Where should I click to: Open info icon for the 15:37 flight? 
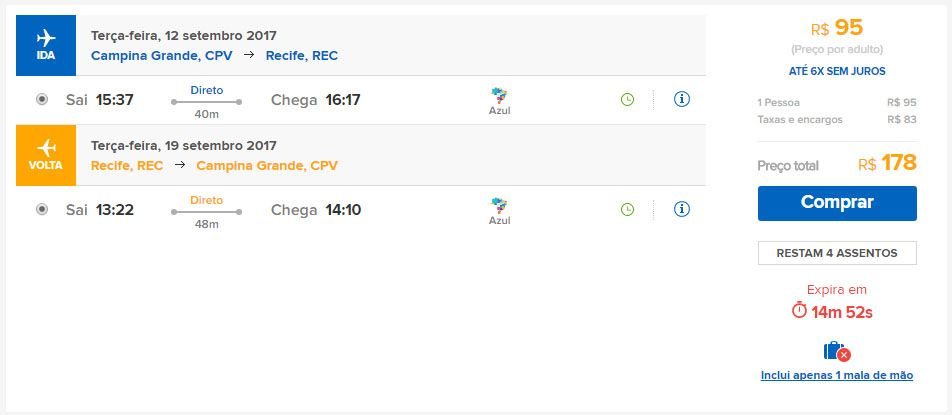tap(682, 99)
